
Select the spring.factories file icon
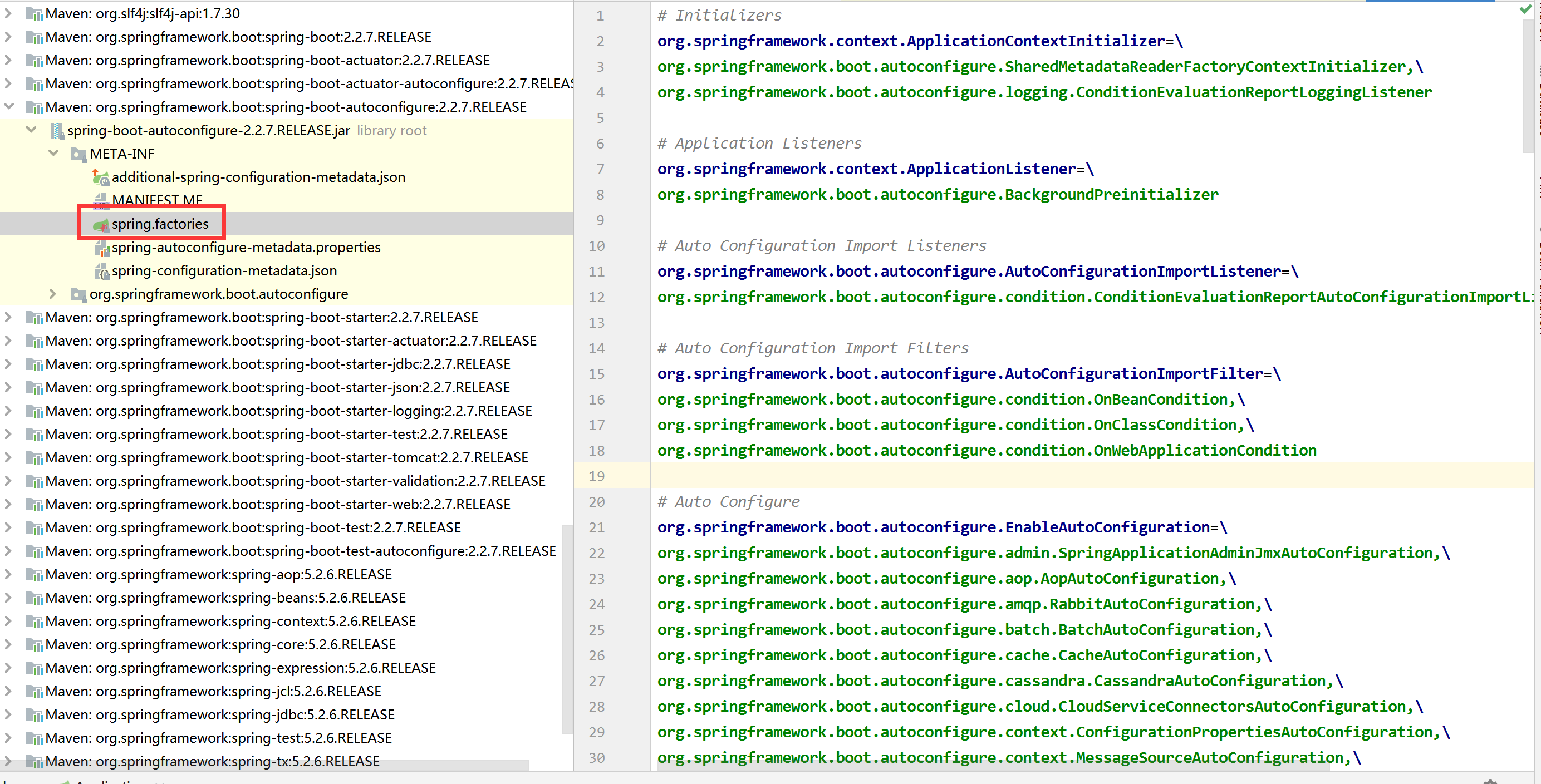coord(101,224)
